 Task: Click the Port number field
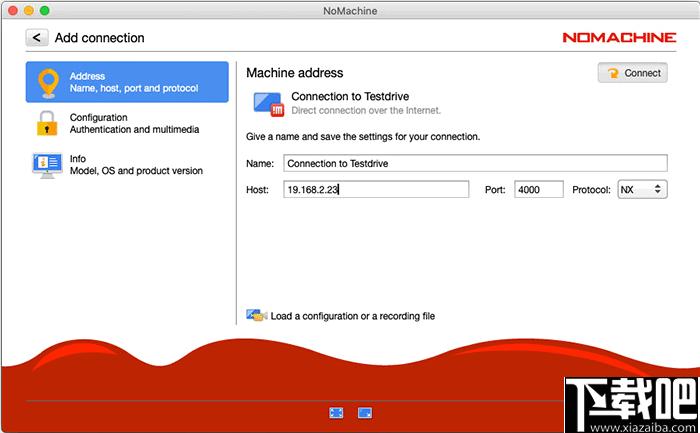pos(539,189)
